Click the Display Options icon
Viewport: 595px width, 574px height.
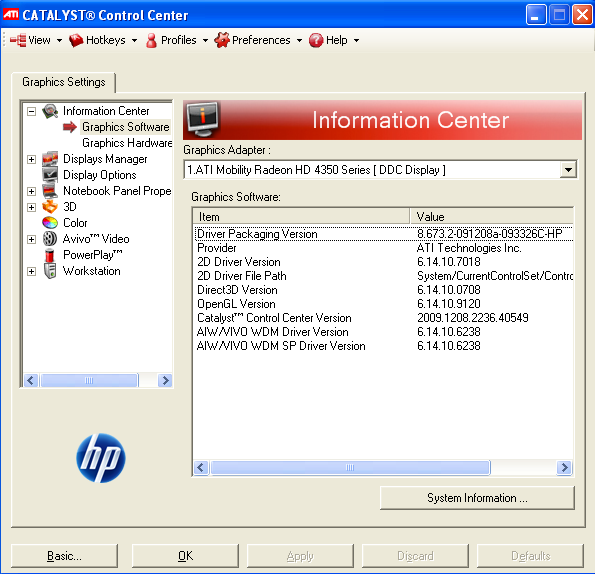click(x=50, y=175)
